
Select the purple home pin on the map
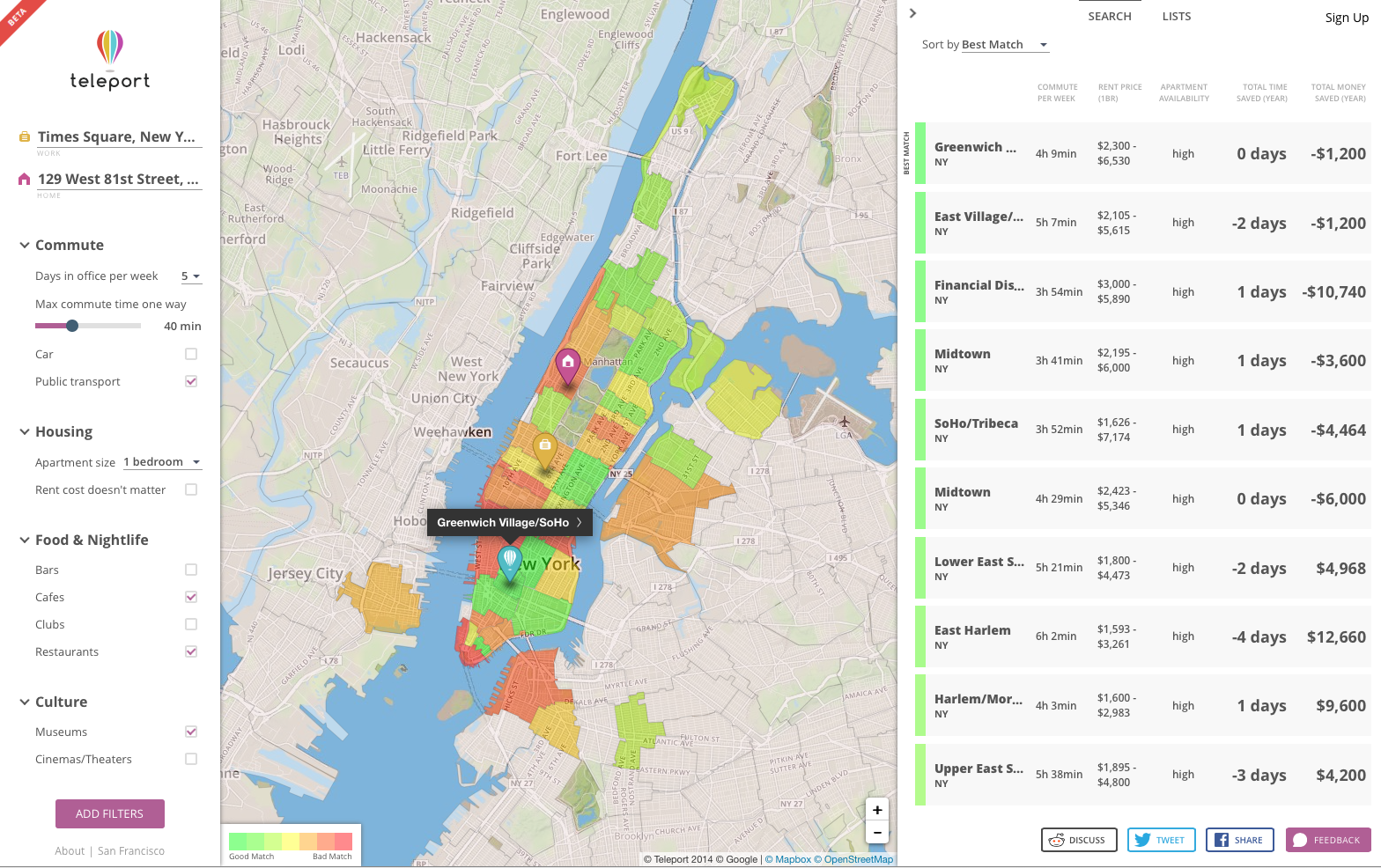pos(568,366)
